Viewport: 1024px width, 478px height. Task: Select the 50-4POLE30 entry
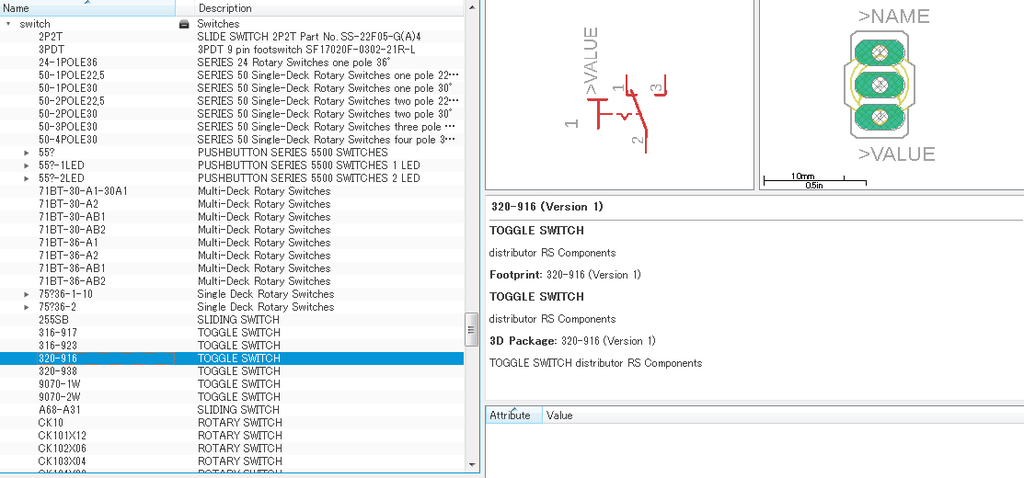point(232,139)
